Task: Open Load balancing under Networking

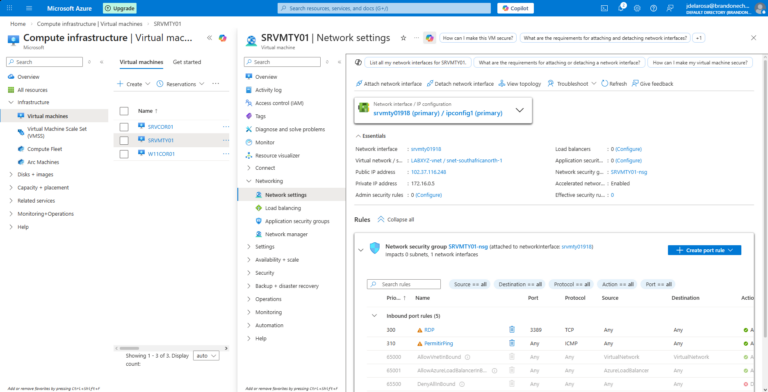Action: tap(283, 208)
